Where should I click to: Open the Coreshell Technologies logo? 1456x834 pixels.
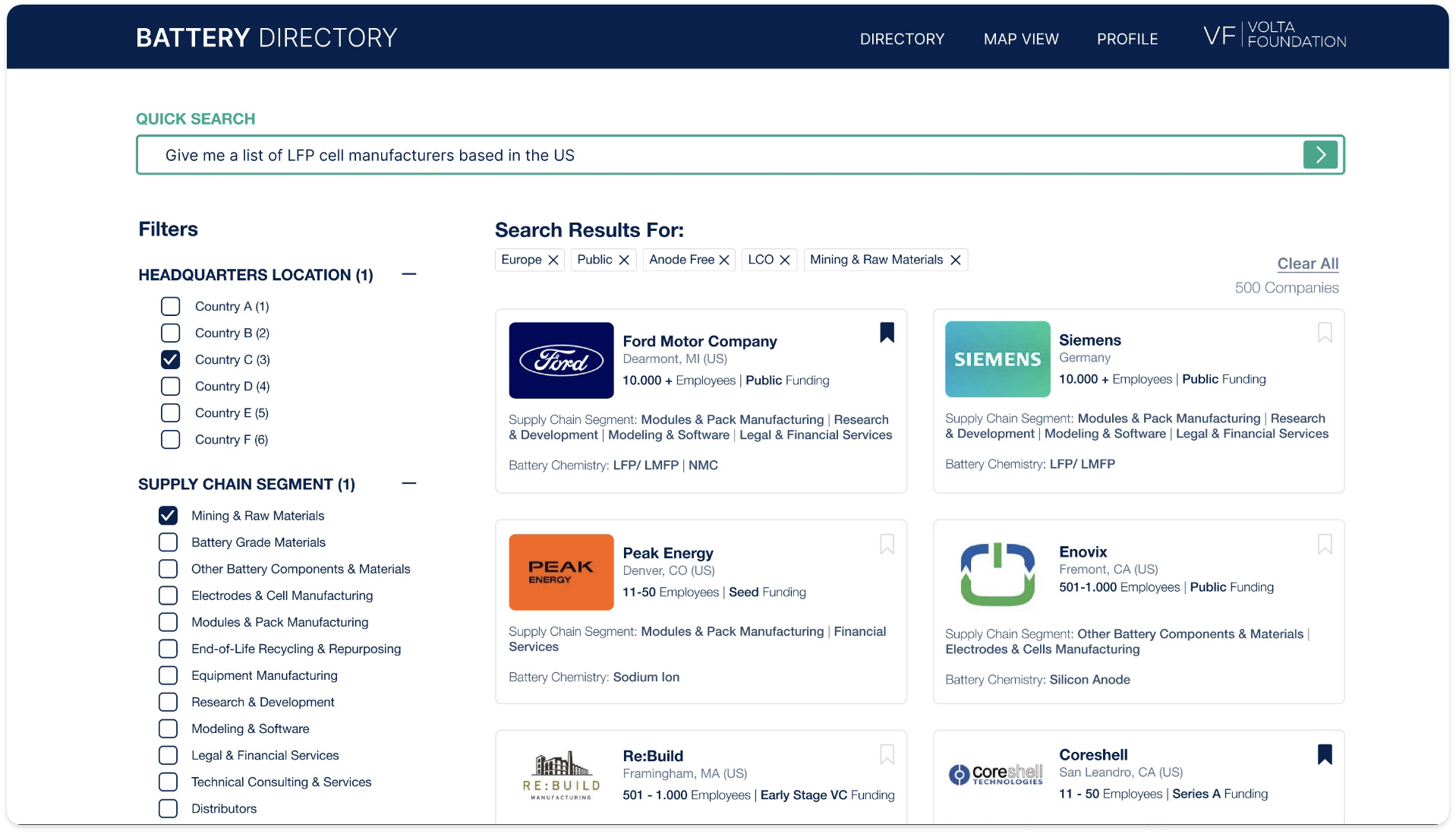[996, 774]
